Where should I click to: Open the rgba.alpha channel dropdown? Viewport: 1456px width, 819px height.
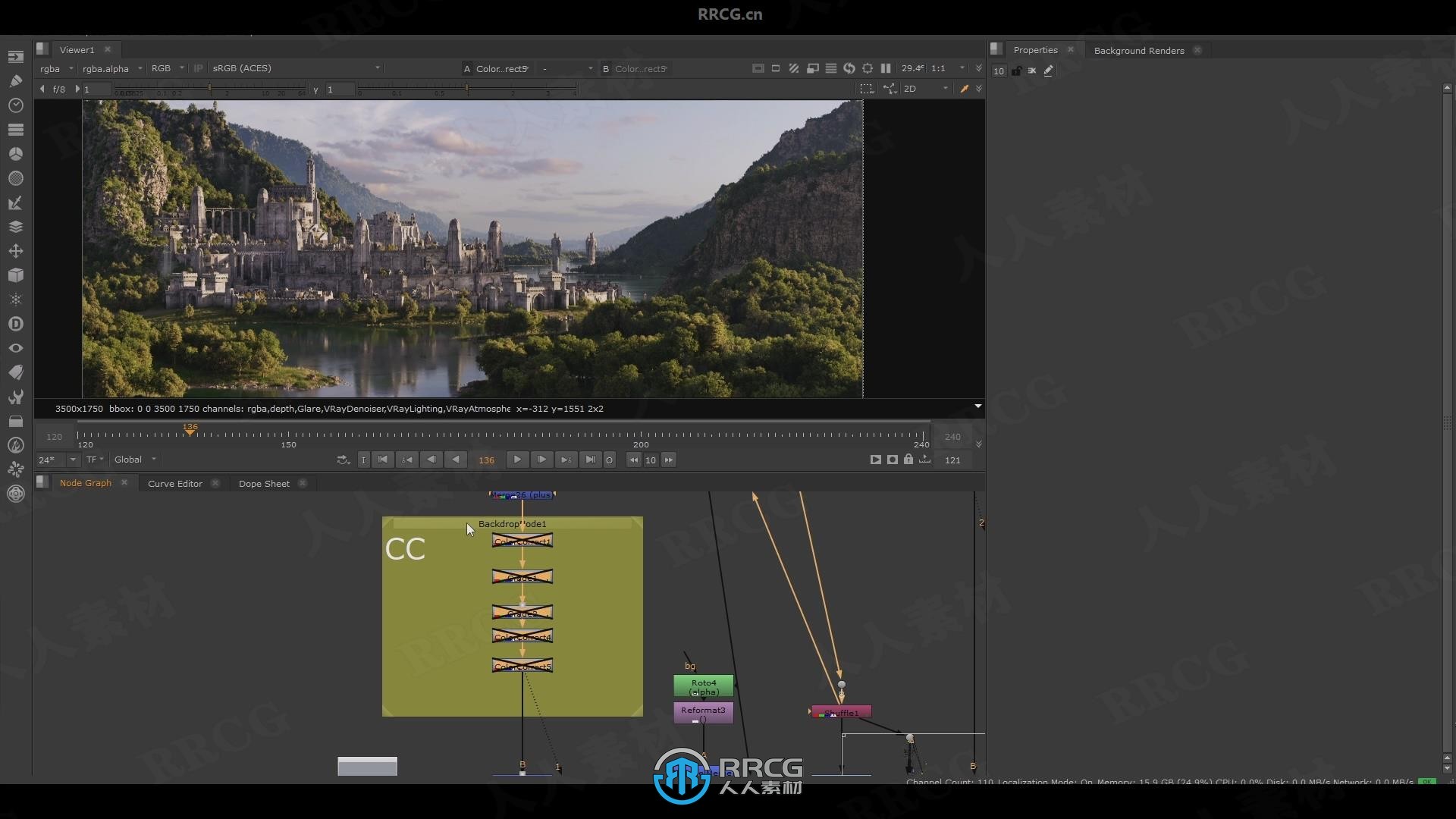(x=112, y=68)
